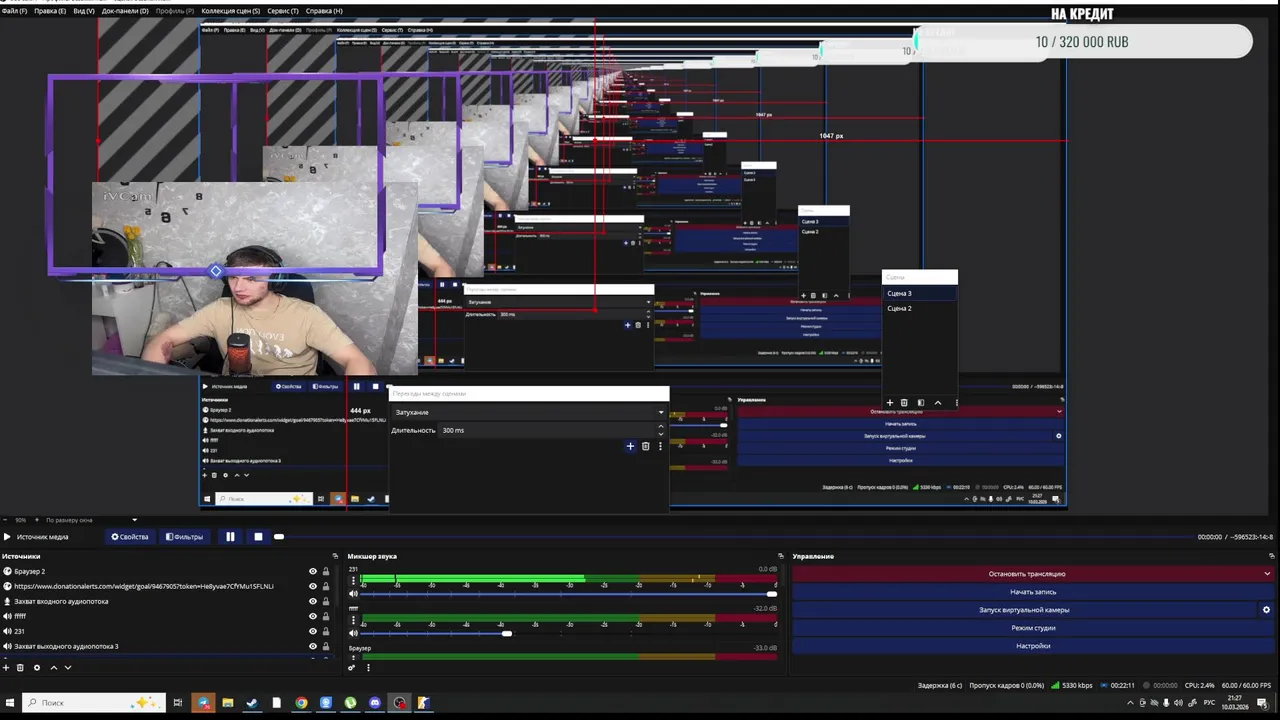This screenshot has height=720, width=1280.
Task: Open Steam from the taskbar
Action: [252, 703]
